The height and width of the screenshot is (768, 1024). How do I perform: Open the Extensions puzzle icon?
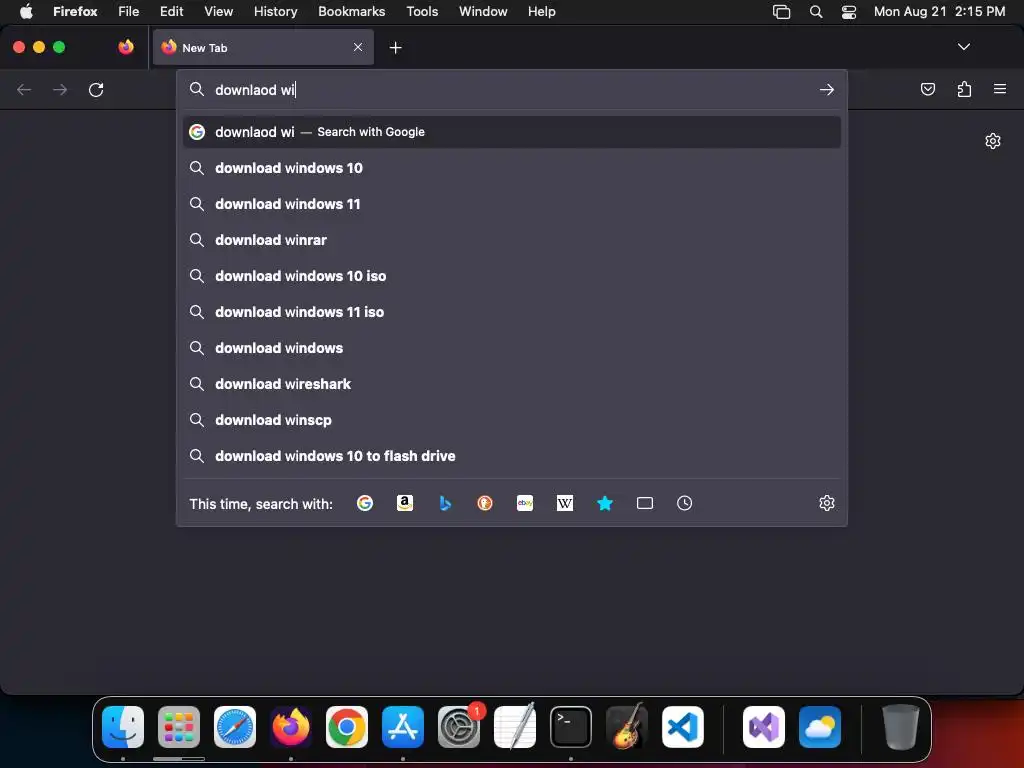[x=964, y=89]
